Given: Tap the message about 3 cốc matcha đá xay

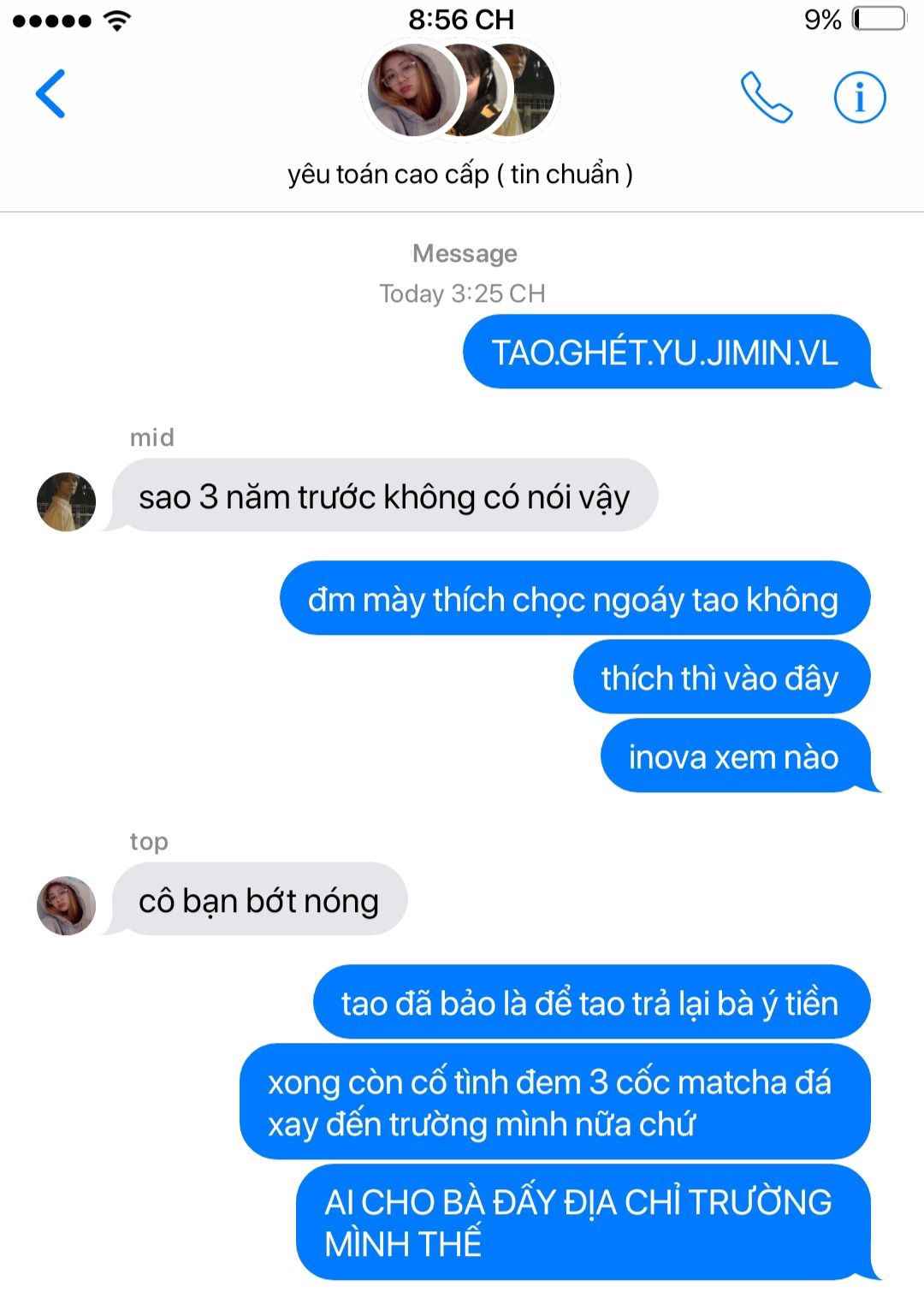Looking at the screenshot, I should click(x=554, y=1102).
